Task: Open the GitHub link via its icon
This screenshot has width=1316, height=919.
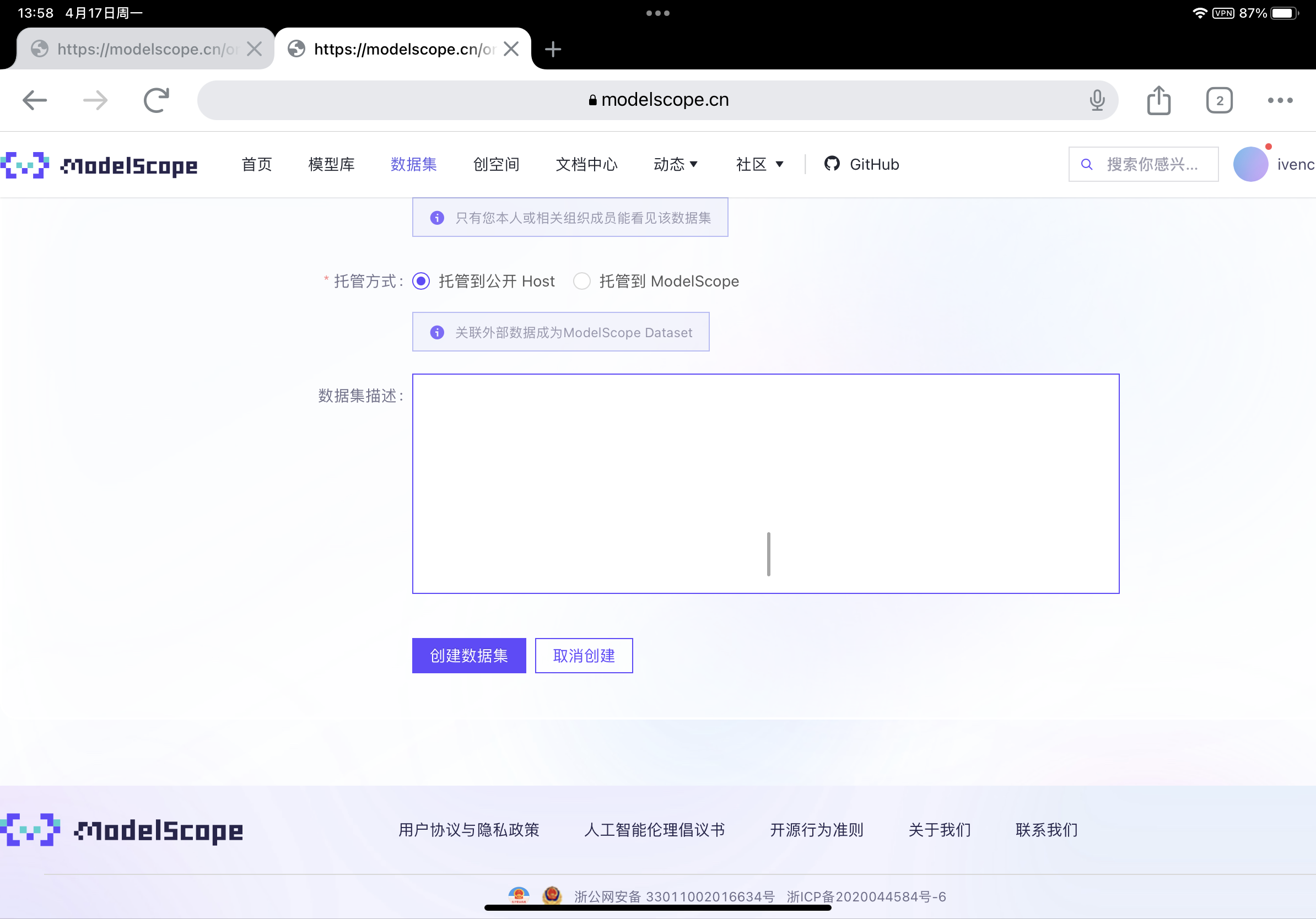Action: [x=832, y=164]
